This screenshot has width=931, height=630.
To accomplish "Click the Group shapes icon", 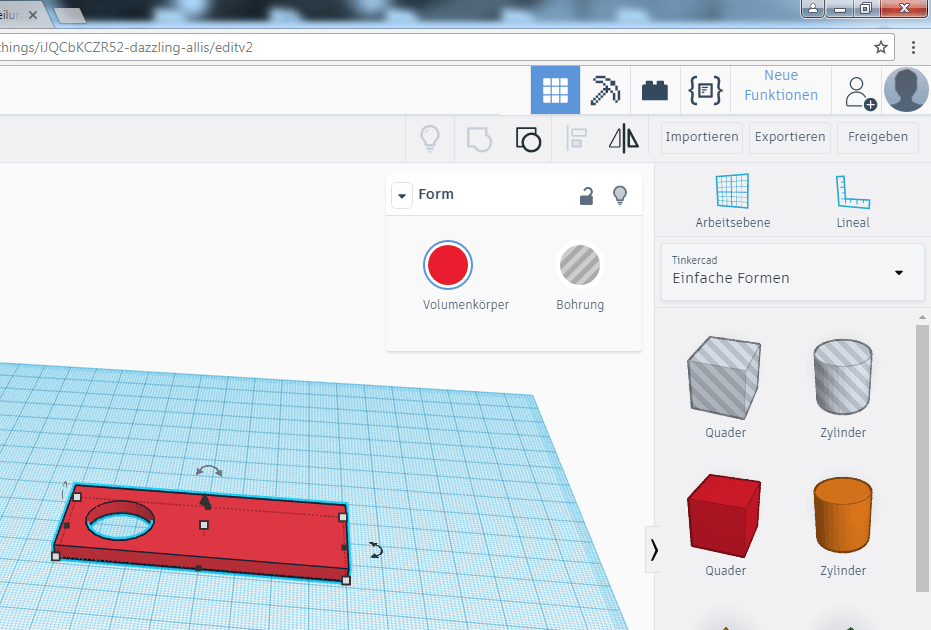I will 479,140.
